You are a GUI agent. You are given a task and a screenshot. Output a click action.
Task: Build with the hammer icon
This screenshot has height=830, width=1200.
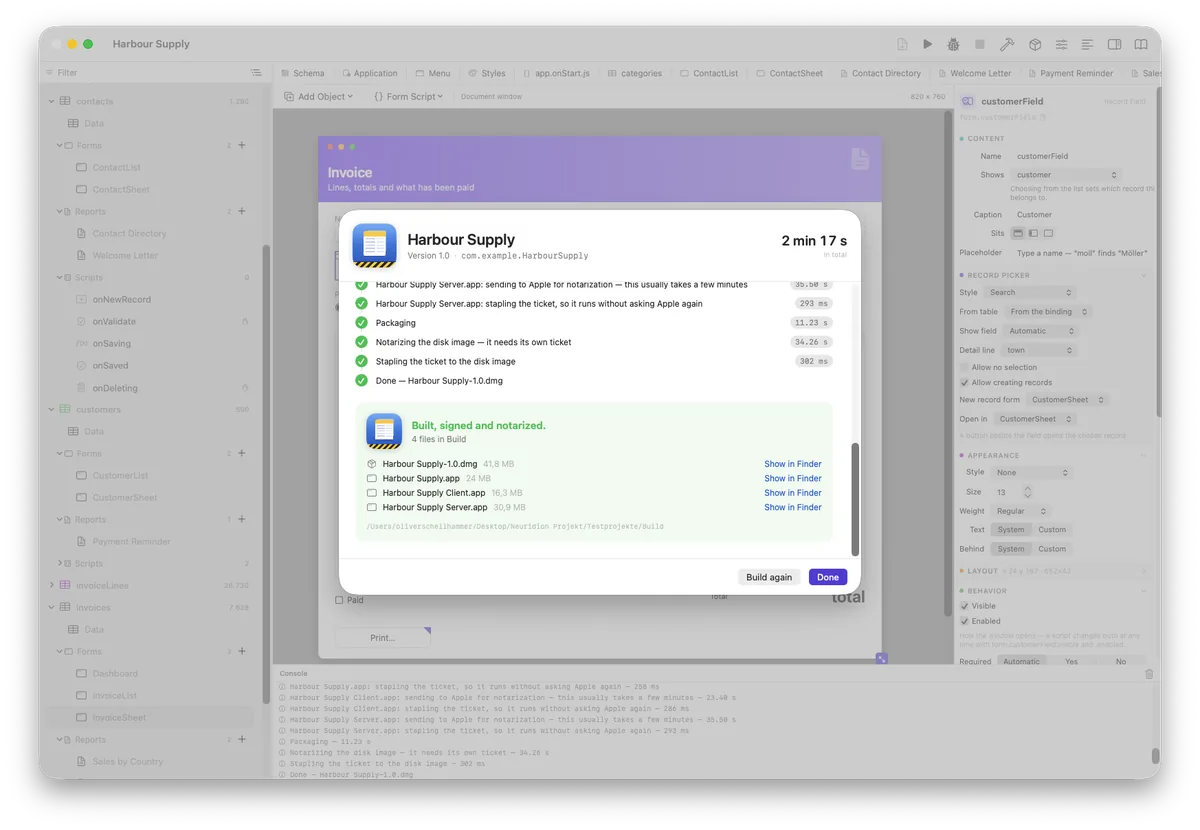click(x=1007, y=44)
